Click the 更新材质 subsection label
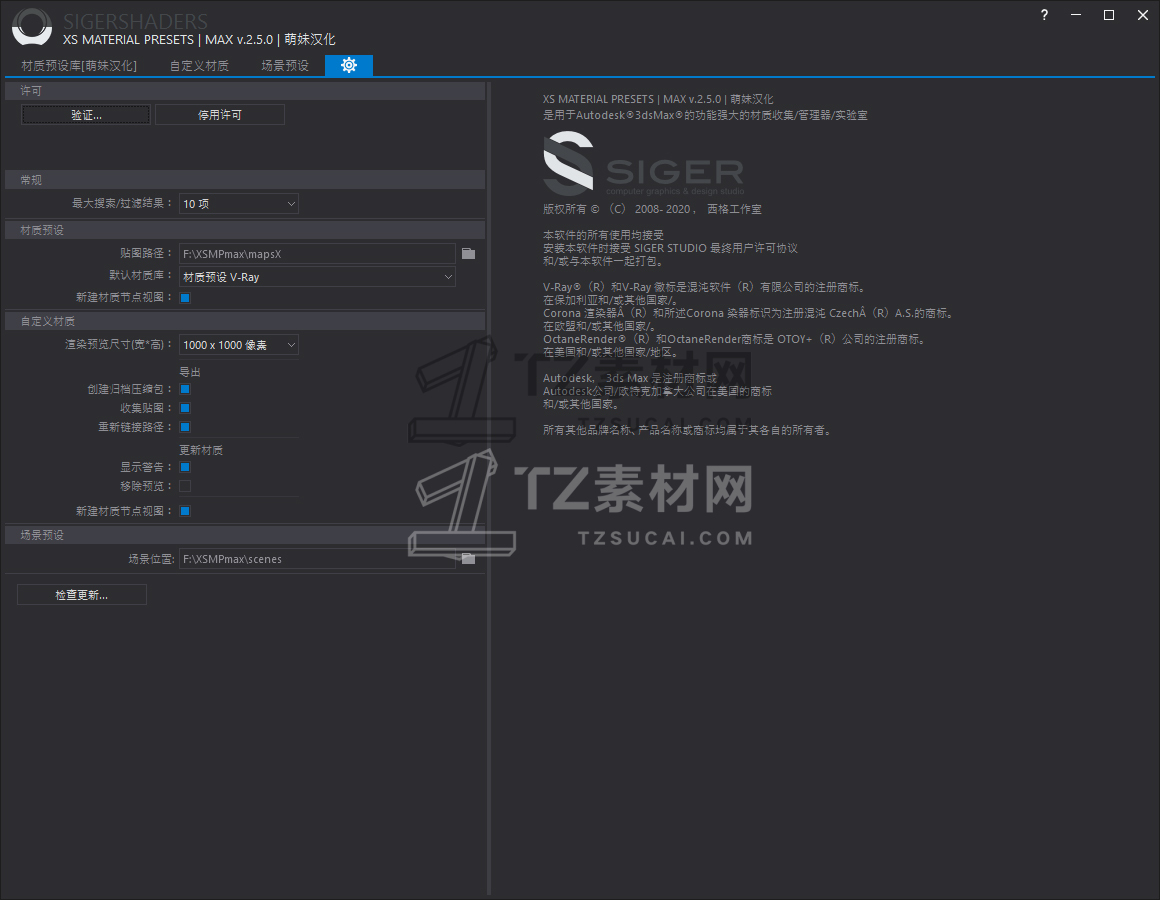The image size is (1160, 900). point(201,450)
